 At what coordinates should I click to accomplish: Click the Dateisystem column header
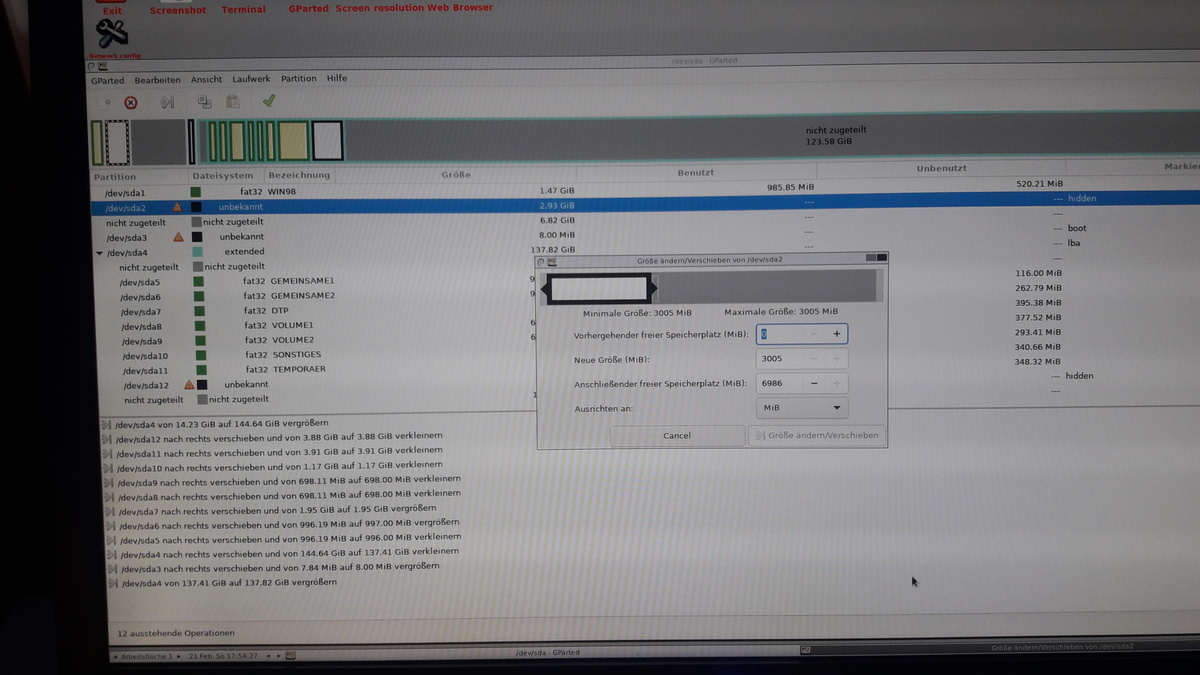[x=225, y=175]
